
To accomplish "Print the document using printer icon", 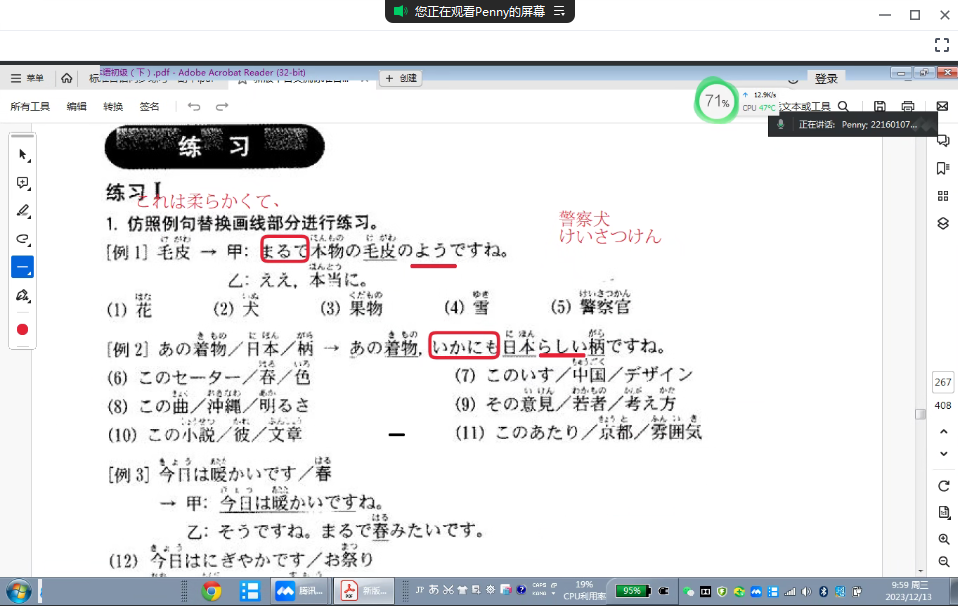I will [908, 106].
